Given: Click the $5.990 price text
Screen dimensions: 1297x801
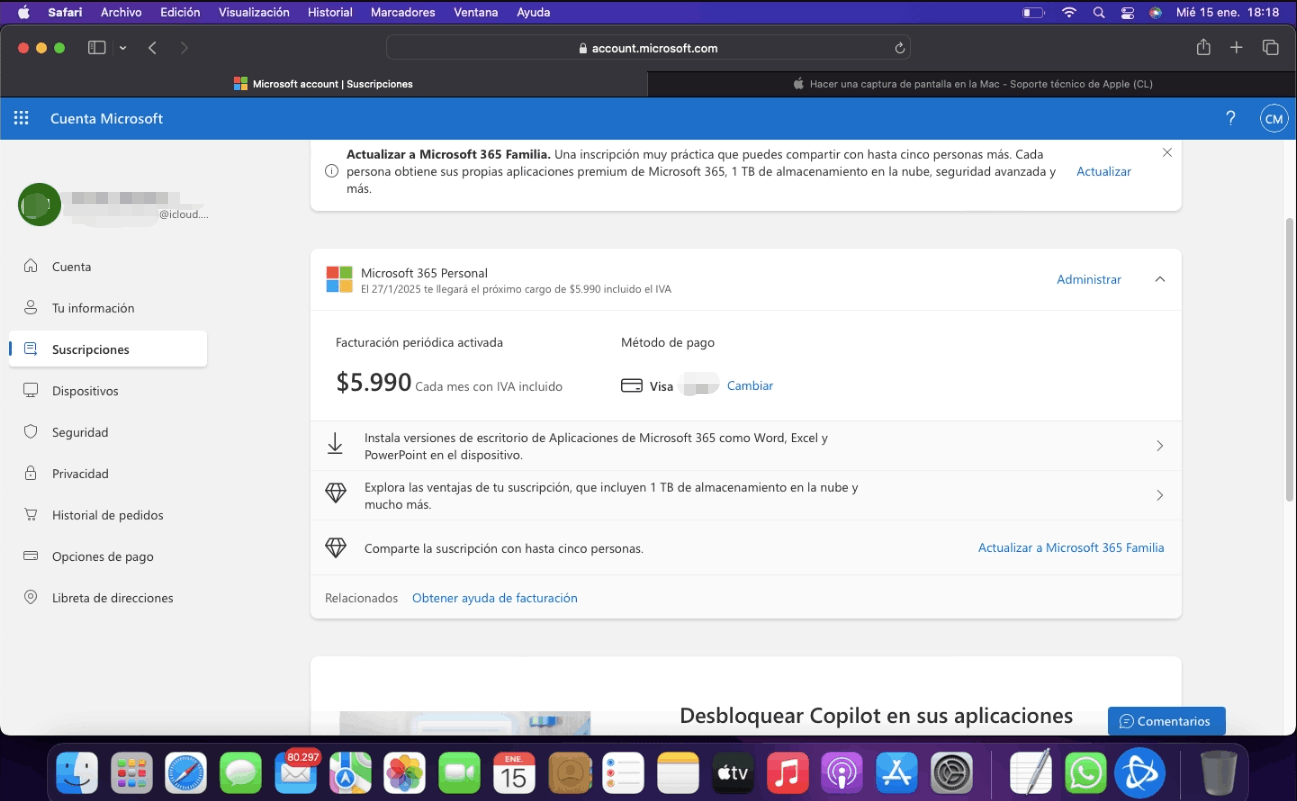Looking at the screenshot, I should (374, 383).
